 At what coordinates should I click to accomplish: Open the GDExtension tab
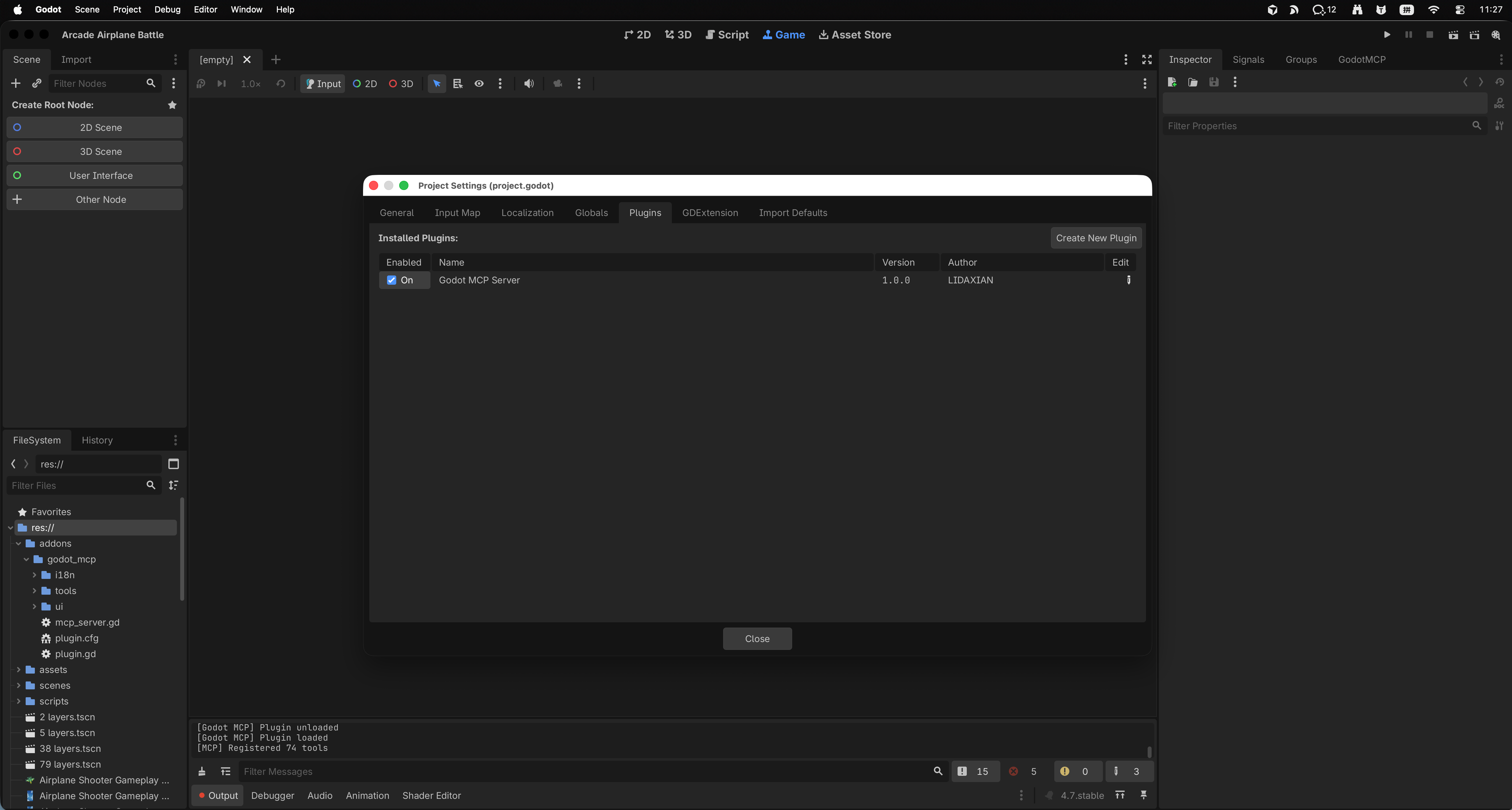(x=710, y=212)
